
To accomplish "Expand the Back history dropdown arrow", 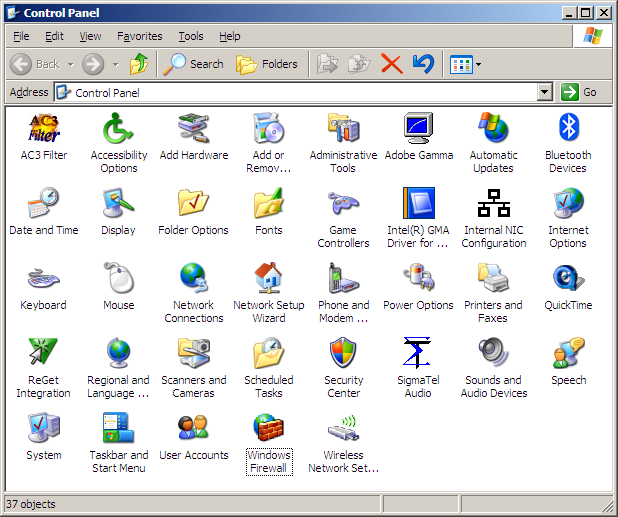I will click(71, 64).
